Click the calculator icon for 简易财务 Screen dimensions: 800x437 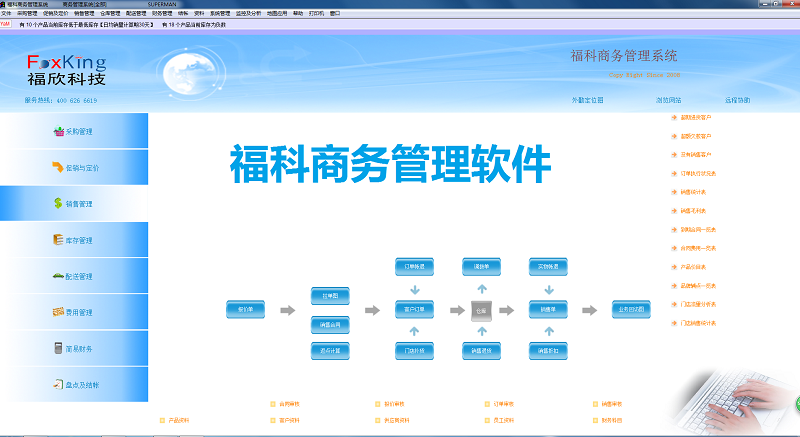pos(58,348)
